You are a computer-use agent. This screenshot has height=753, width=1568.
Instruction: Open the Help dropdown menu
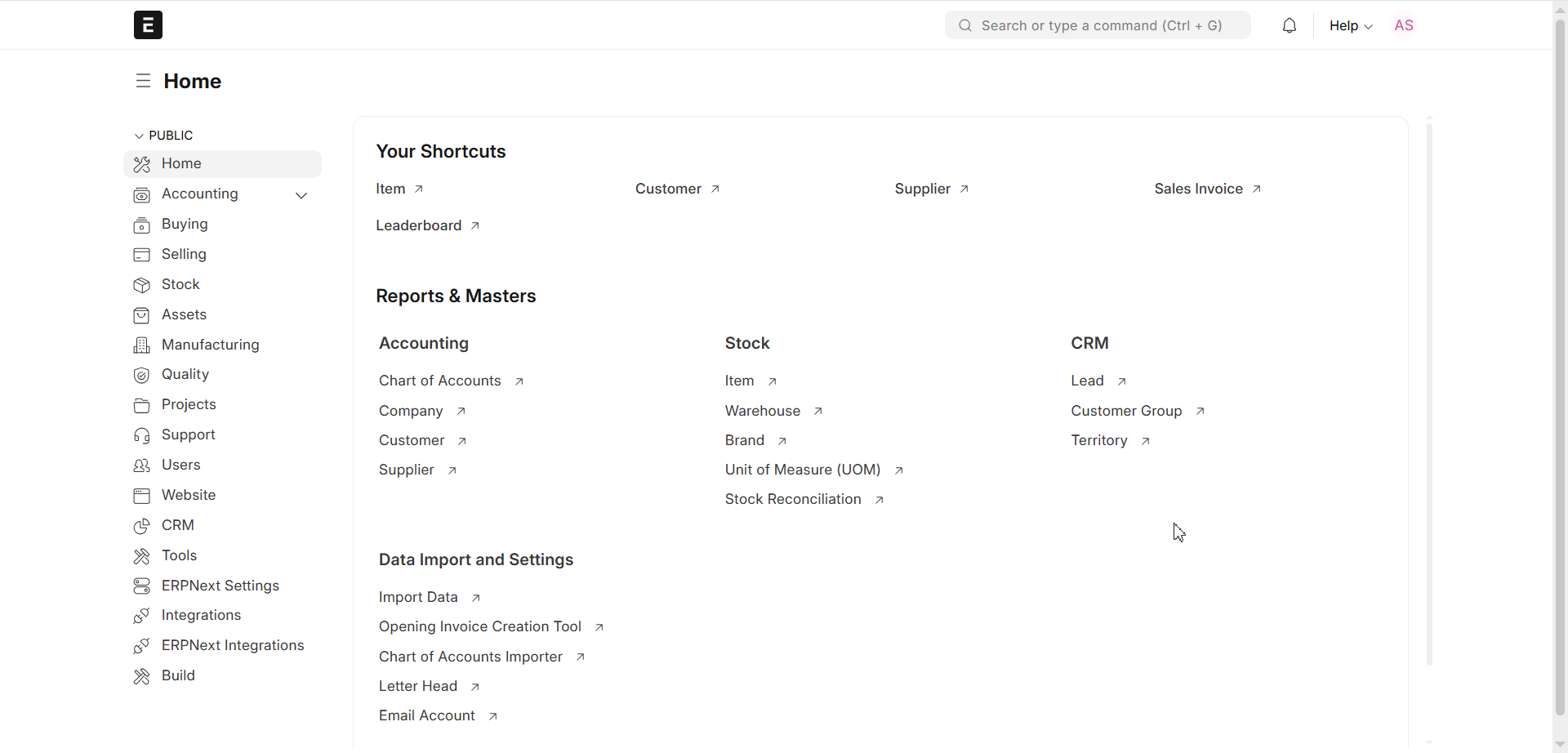point(1350,26)
